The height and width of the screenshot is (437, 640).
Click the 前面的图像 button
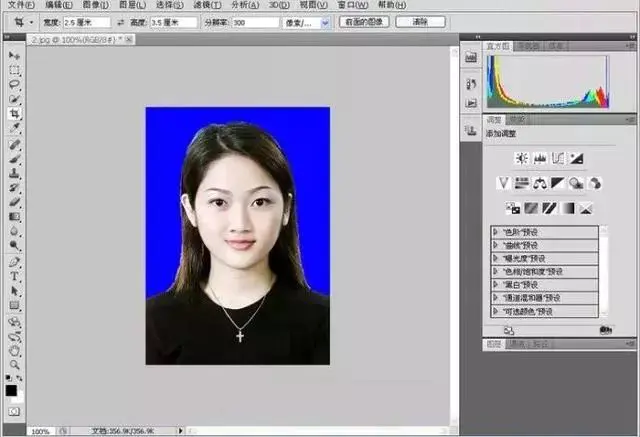[x=363, y=21]
